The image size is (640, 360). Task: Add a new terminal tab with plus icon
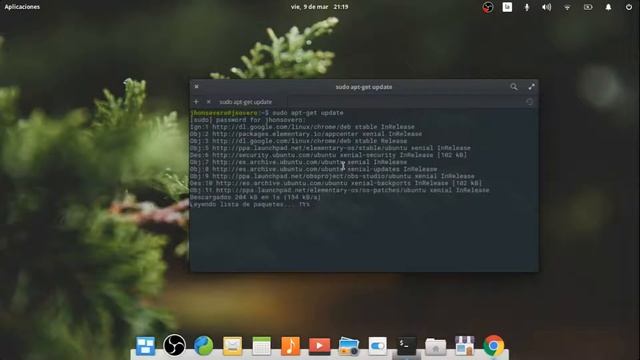pyautogui.click(x=196, y=102)
